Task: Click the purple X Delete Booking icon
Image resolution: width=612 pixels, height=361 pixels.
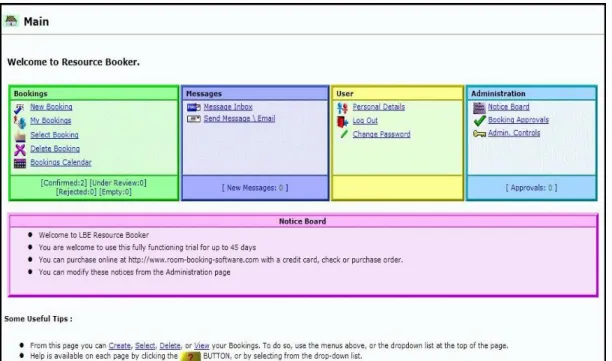Action: [20, 149]
